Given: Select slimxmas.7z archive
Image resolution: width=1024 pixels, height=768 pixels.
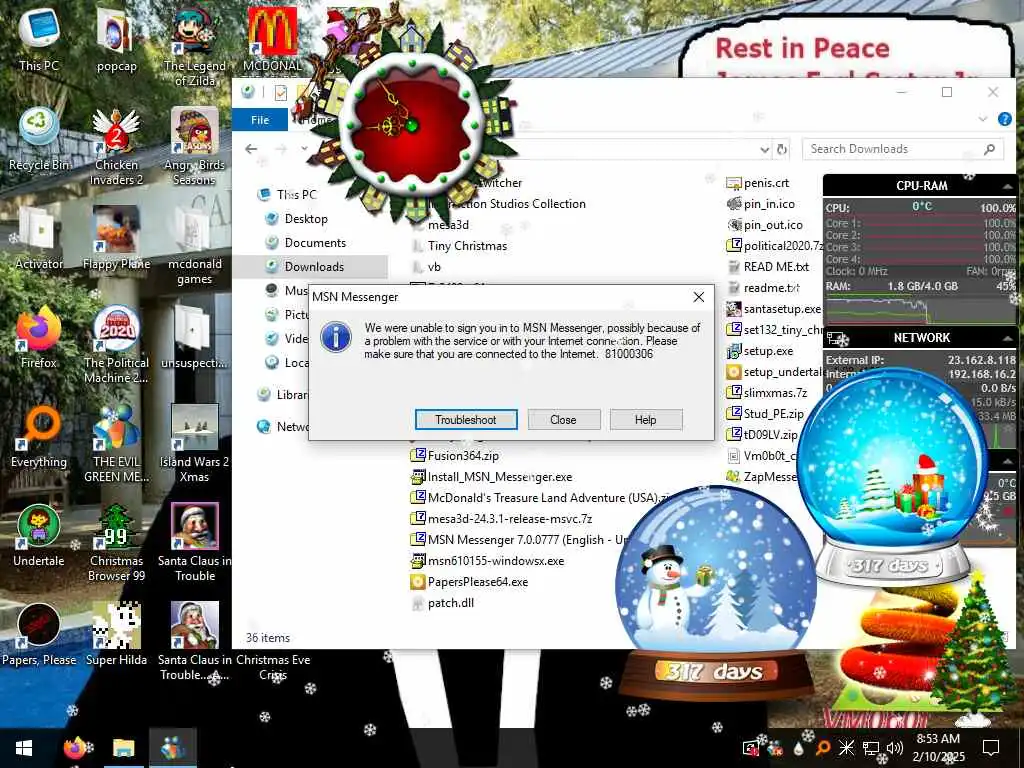Looking at the screenshot, I should [x=767, y=393].
